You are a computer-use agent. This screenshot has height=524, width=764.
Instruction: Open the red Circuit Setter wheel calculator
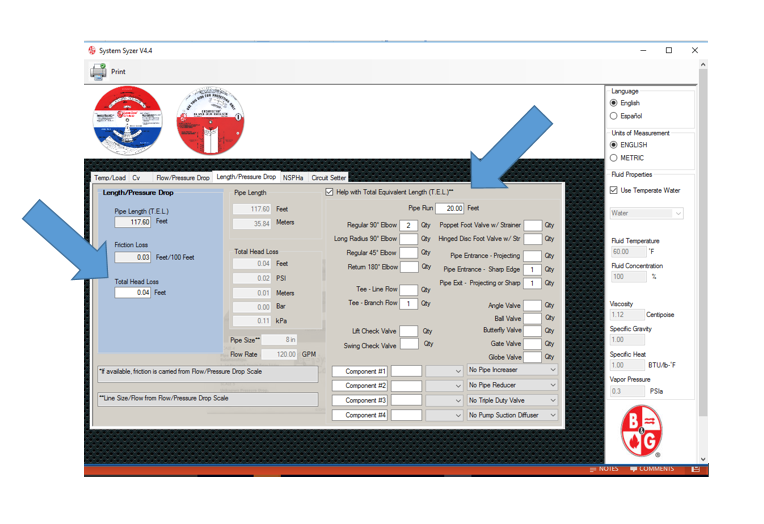(210, 121)
